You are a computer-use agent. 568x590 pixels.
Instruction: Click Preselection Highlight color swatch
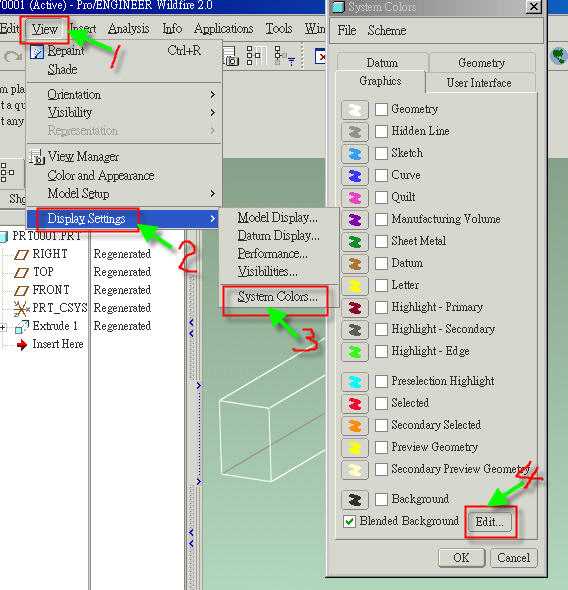[355, 382]
